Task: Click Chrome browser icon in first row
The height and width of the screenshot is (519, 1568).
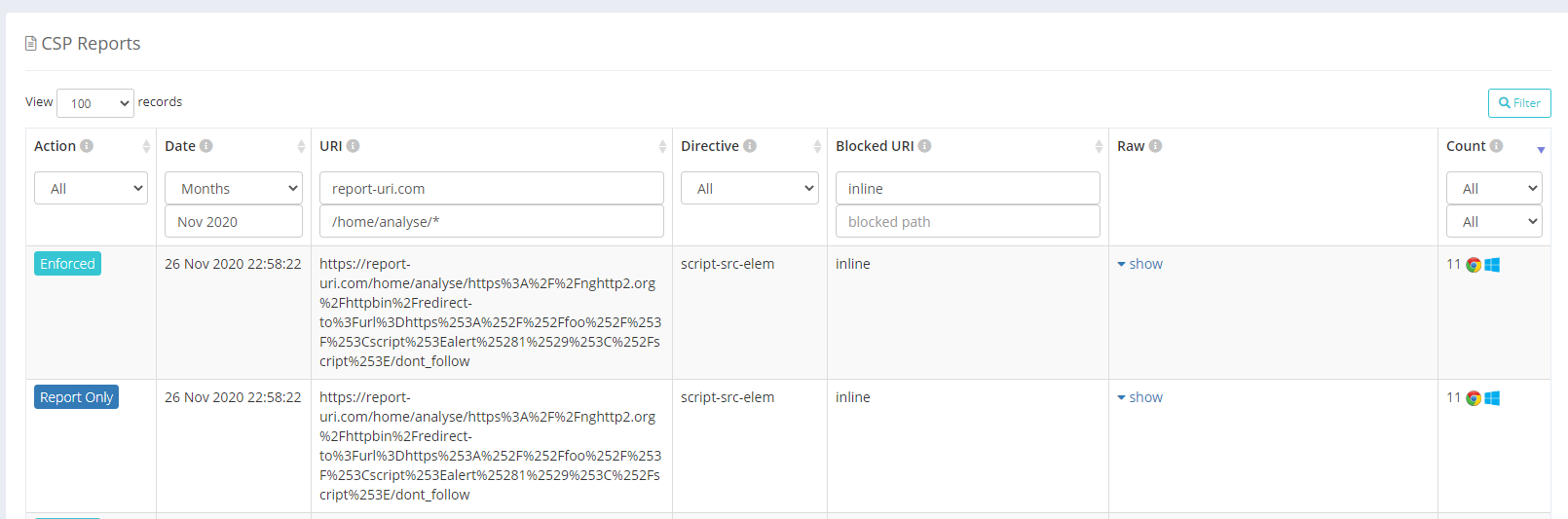Action: 1474,265
